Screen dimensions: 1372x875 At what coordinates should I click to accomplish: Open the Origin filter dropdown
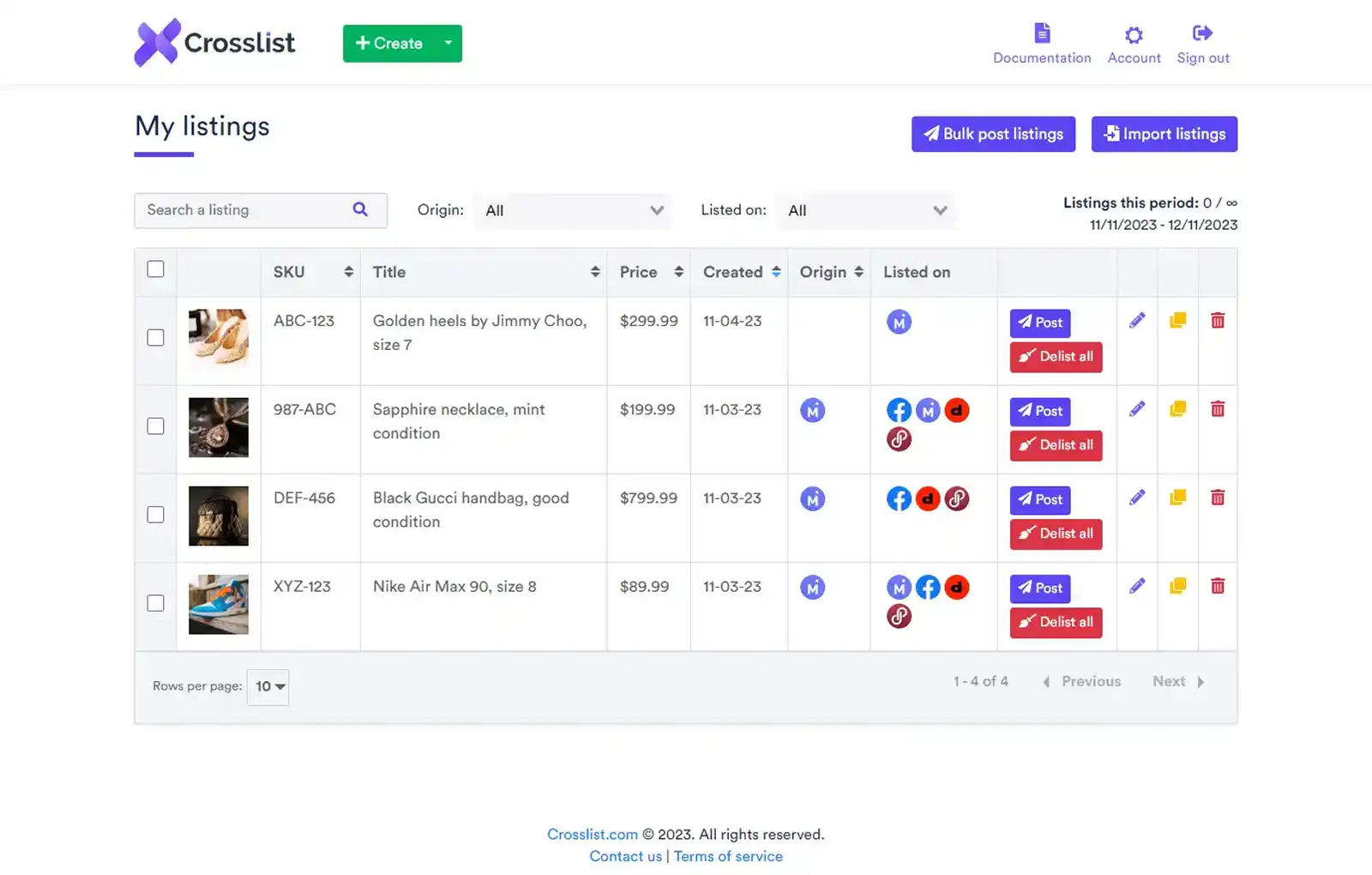pos(572,210)
